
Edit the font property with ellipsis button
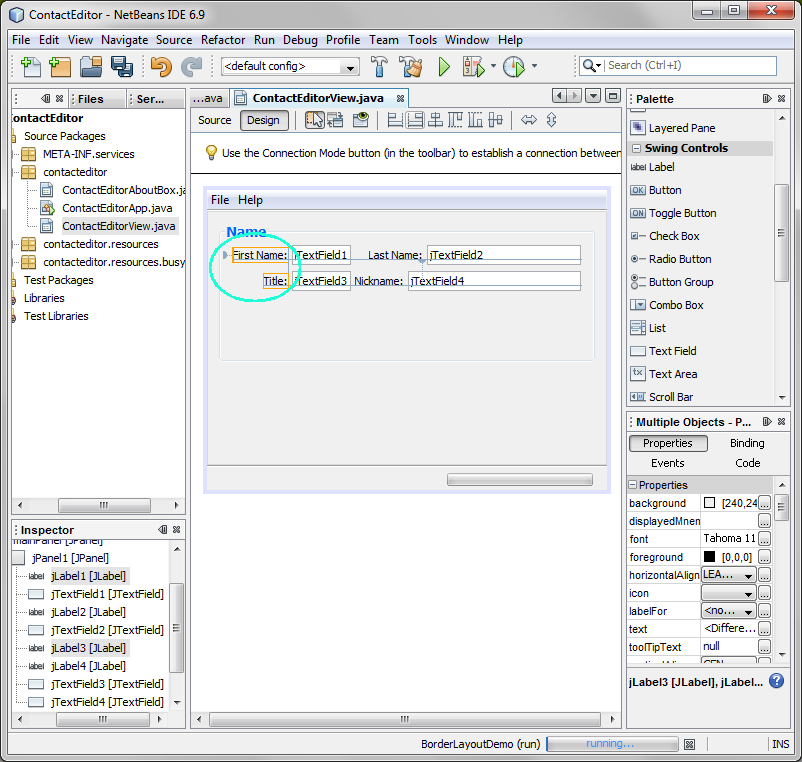pyautogui.click(x=764, y=539)
